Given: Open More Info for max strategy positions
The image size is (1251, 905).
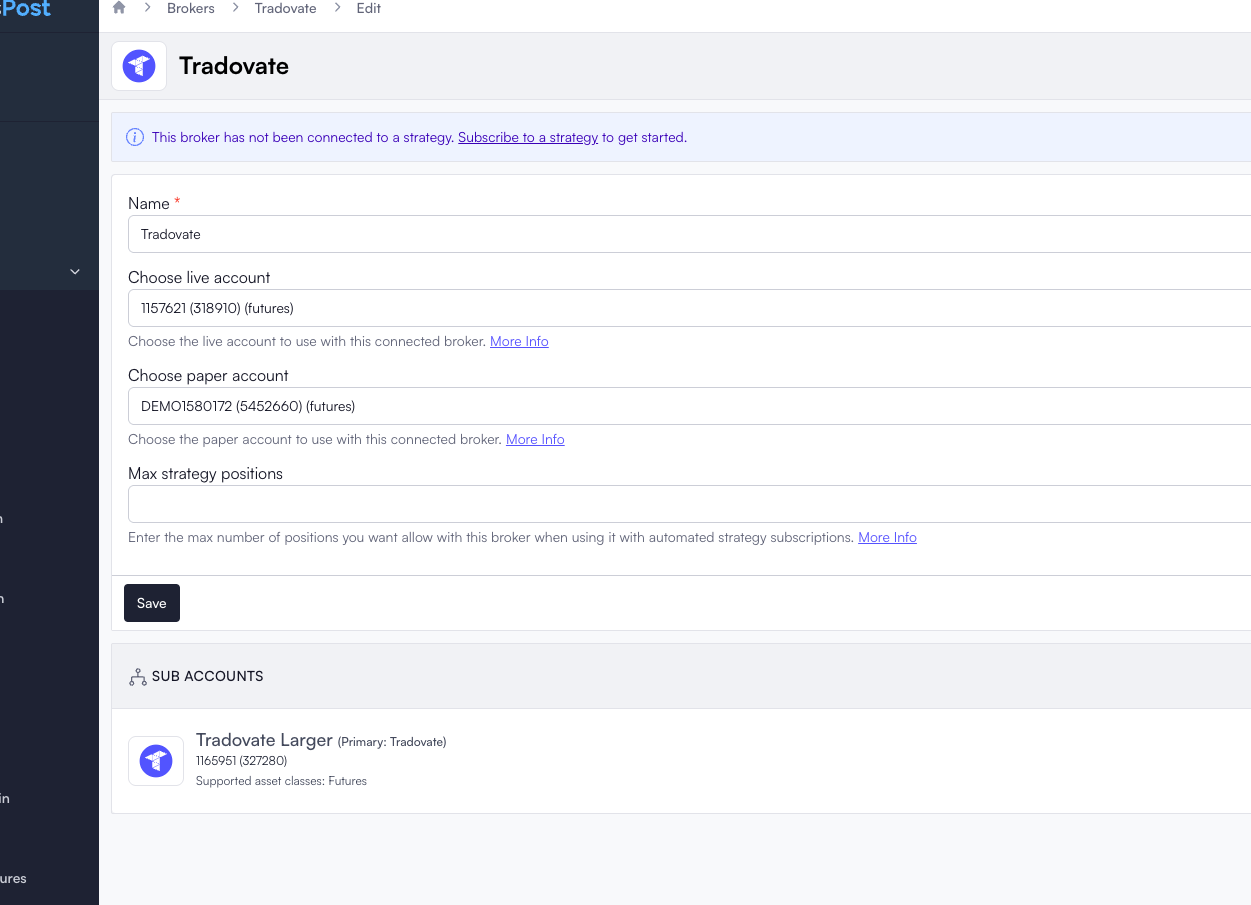Looking at the screenshot, I should (887, 537).
